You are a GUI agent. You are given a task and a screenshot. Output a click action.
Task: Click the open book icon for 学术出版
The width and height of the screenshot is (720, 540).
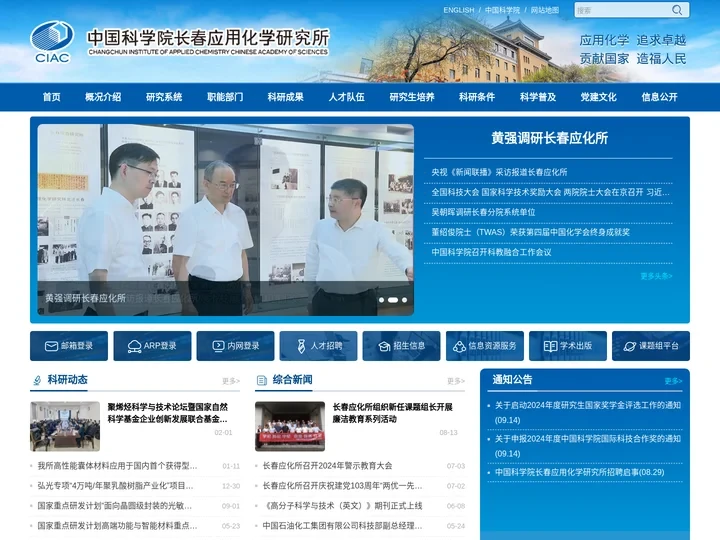[550, 346]
